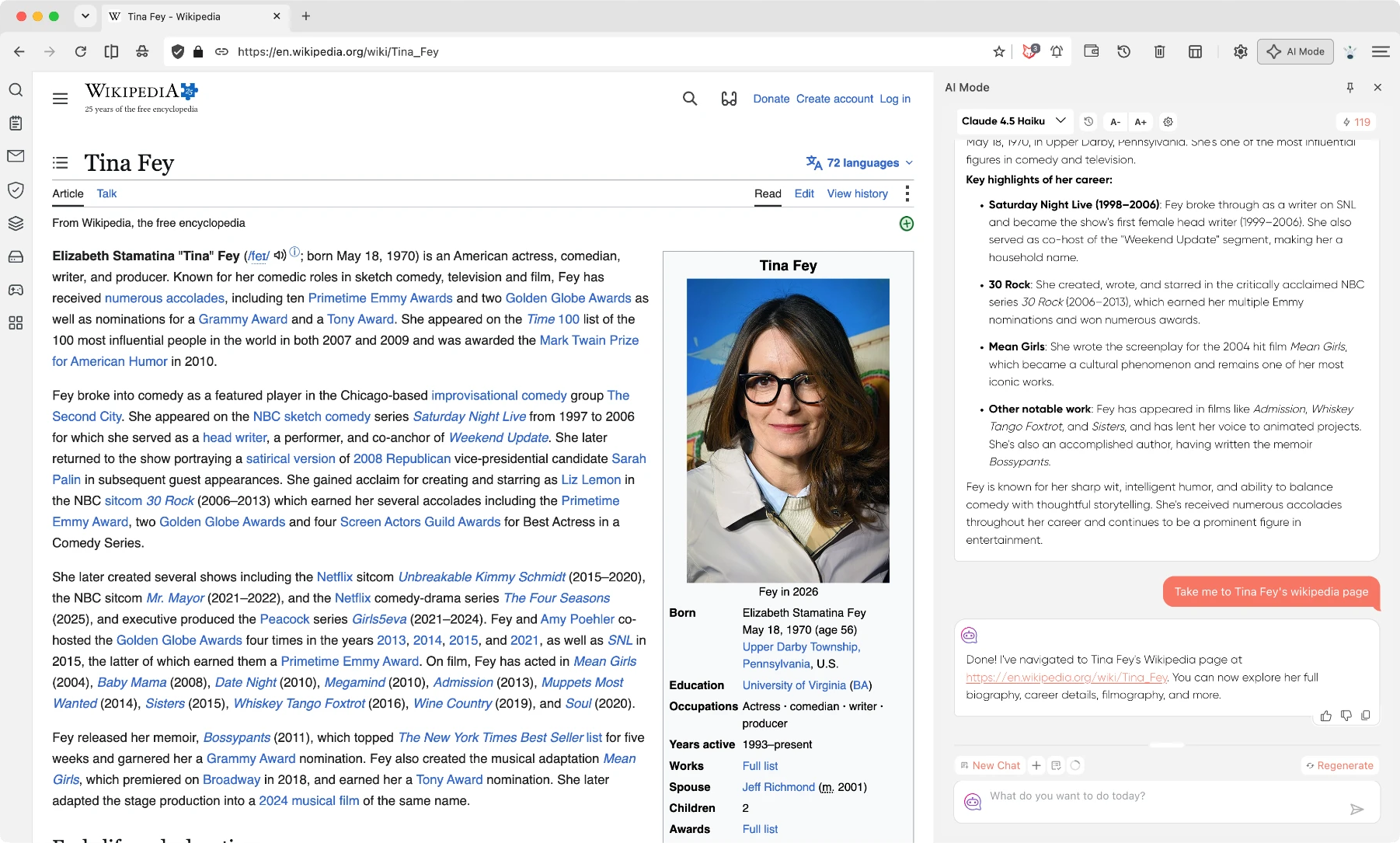The width and height of the screenshot is (1400, 843).
Task: Decrease AI chat font size with A-
Action: click(x=1115, y=121)
